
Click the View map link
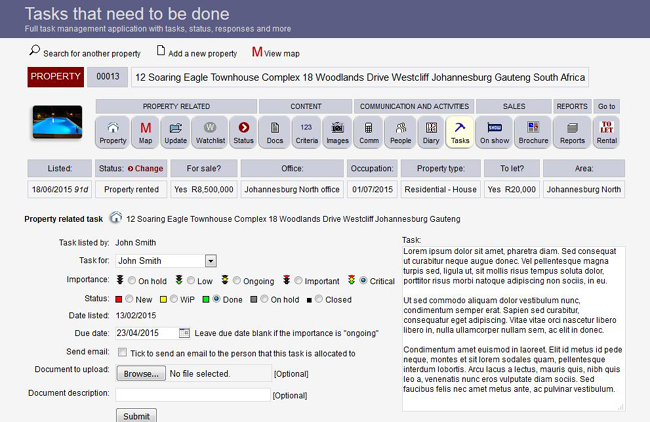click(282, 53)
